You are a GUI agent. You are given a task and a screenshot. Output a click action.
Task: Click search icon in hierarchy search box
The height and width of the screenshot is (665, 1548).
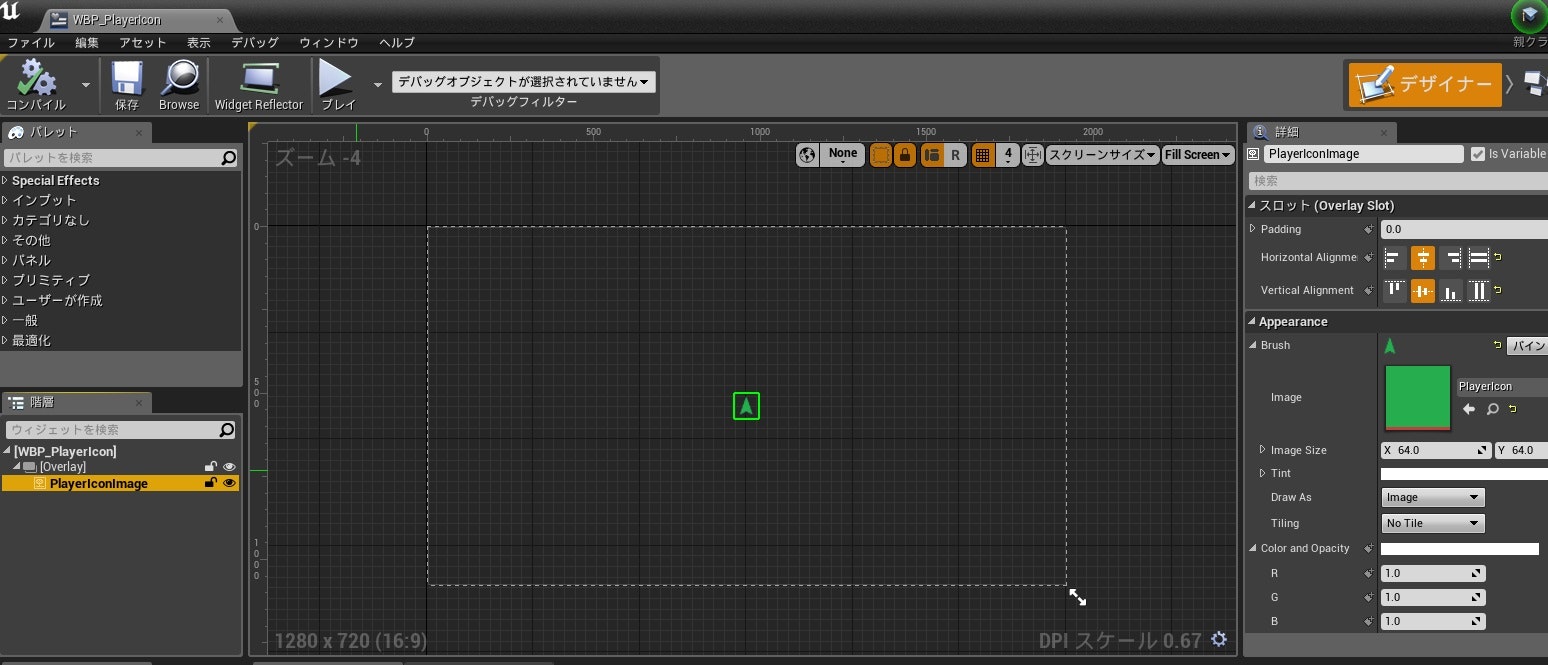(x=227, y=430)
